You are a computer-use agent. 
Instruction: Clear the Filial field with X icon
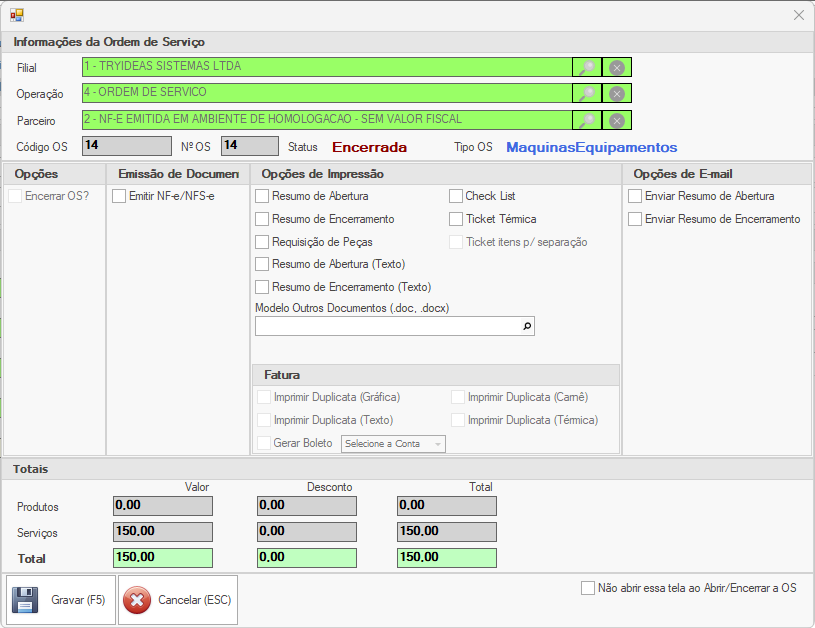coord(617,67)
